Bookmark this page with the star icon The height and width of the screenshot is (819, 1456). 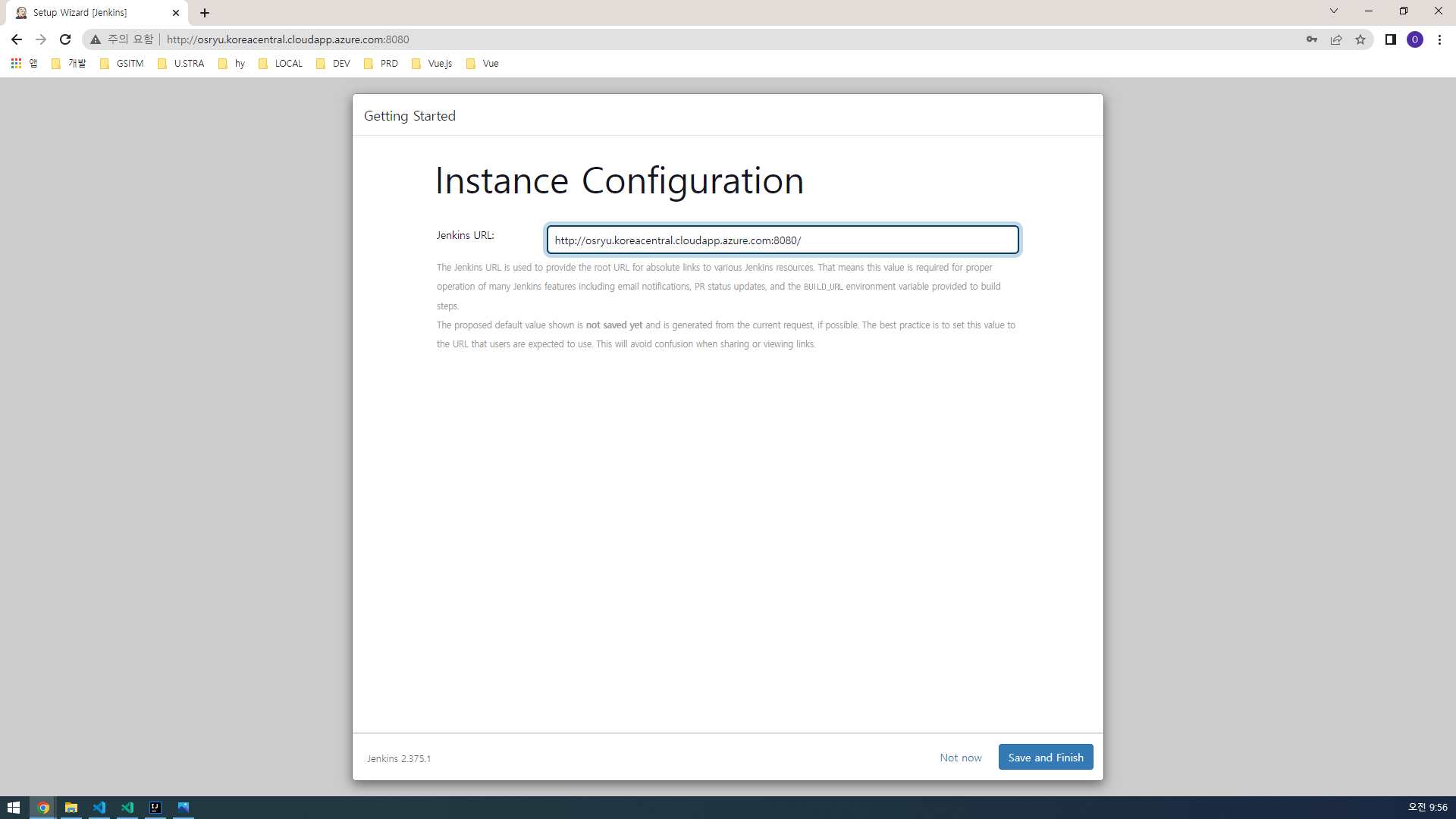coord(1360,39)
